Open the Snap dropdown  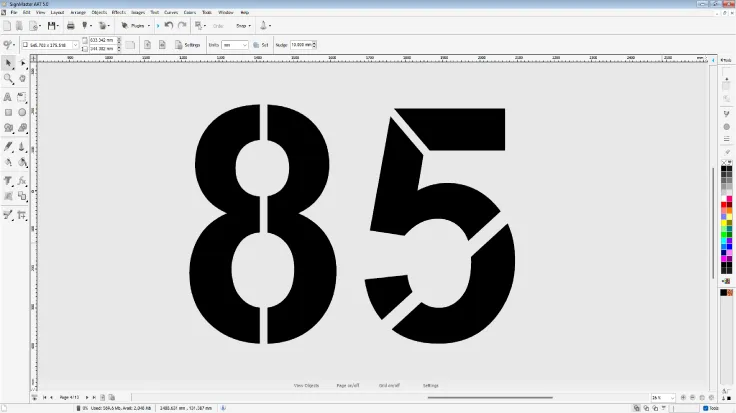243,26
